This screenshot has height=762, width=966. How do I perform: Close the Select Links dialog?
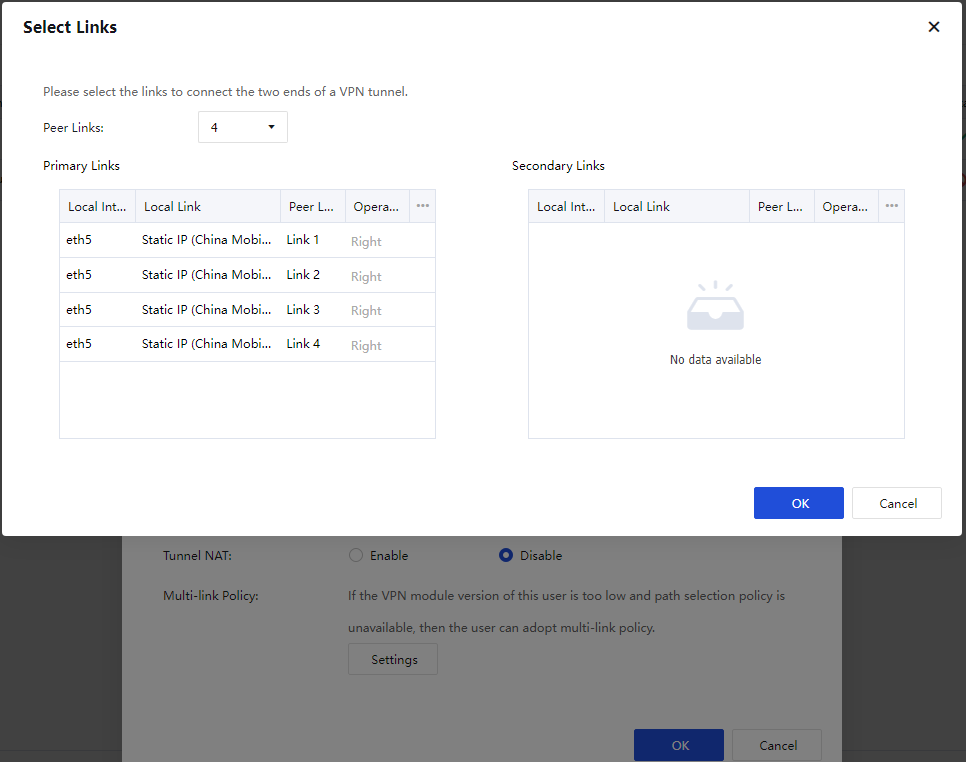click(934, 27)
